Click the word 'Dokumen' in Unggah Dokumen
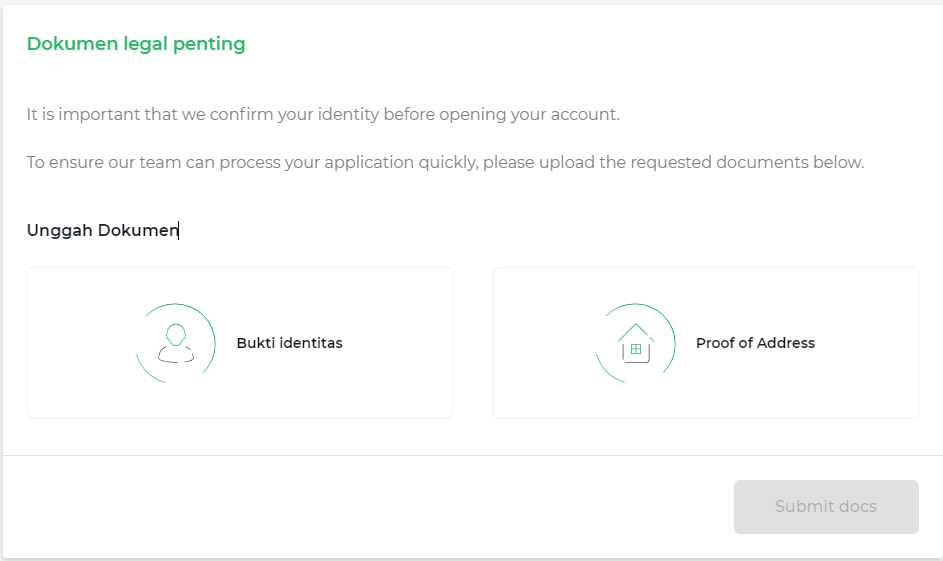 point(138,230)
